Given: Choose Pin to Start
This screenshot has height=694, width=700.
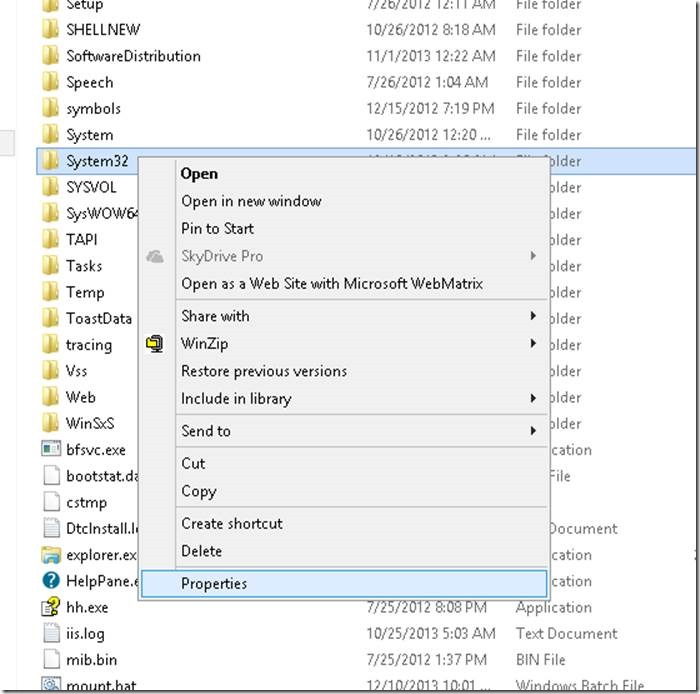Looking at the screenshot, I should tap(344, 229).
